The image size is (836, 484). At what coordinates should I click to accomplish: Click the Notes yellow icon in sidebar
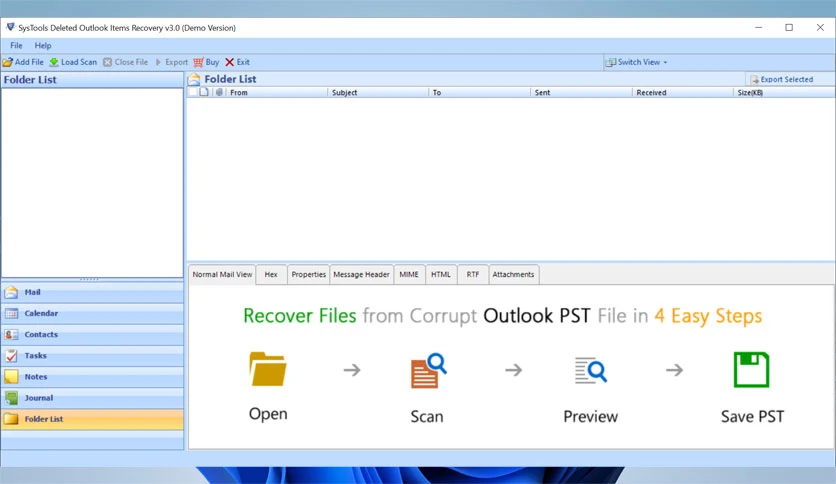pos(11,377)
